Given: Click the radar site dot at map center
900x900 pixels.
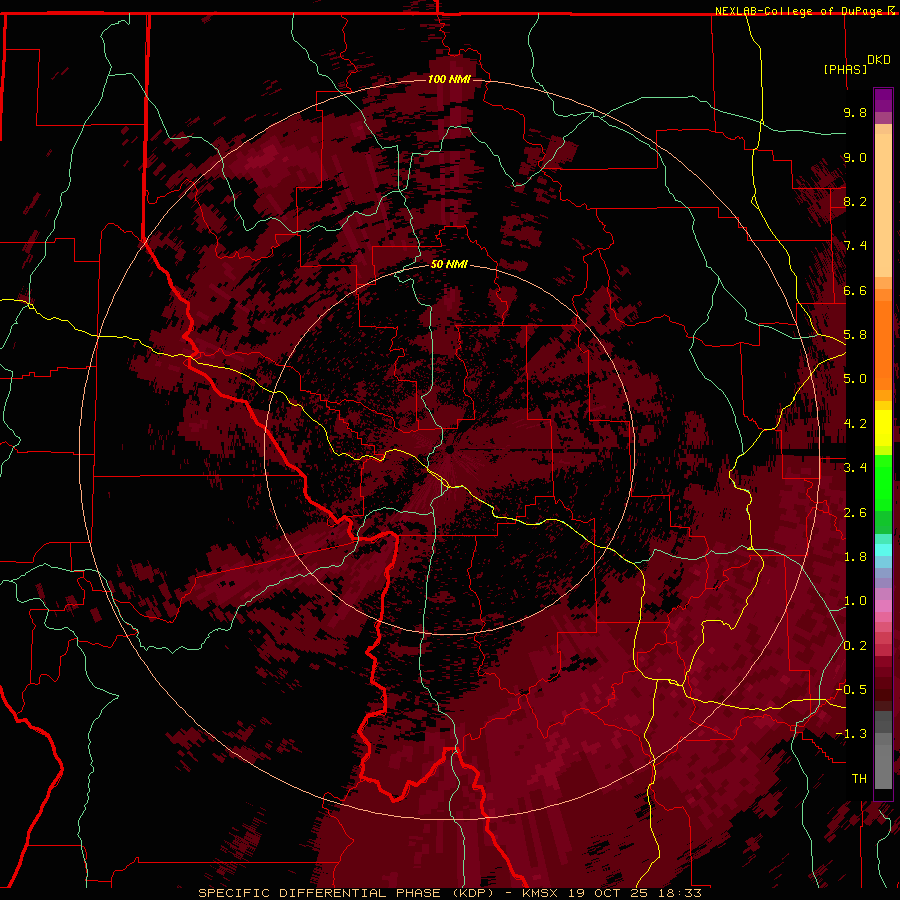Looking at the screenshot, I should (450, 450).
